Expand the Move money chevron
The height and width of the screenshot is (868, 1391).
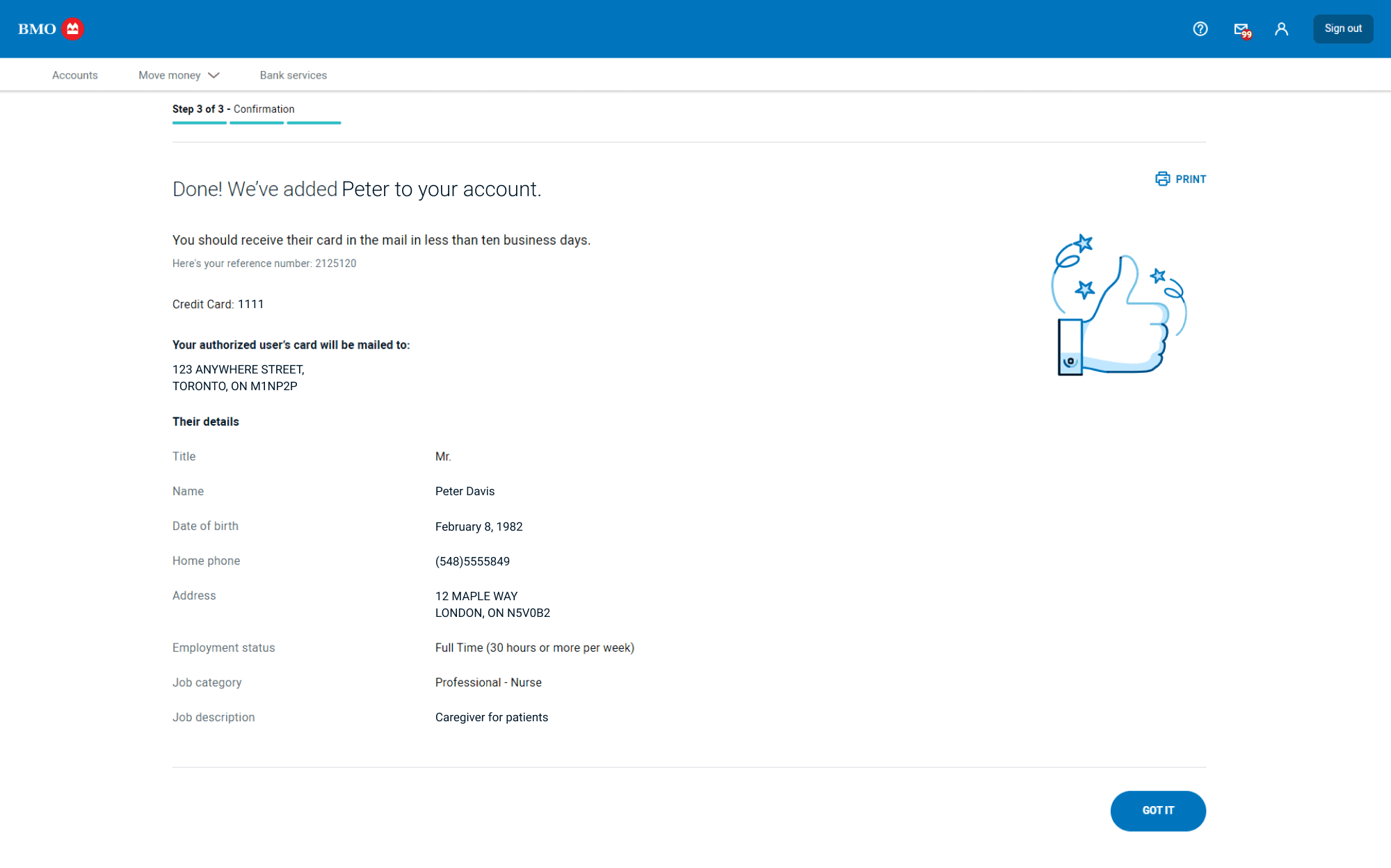214,75
